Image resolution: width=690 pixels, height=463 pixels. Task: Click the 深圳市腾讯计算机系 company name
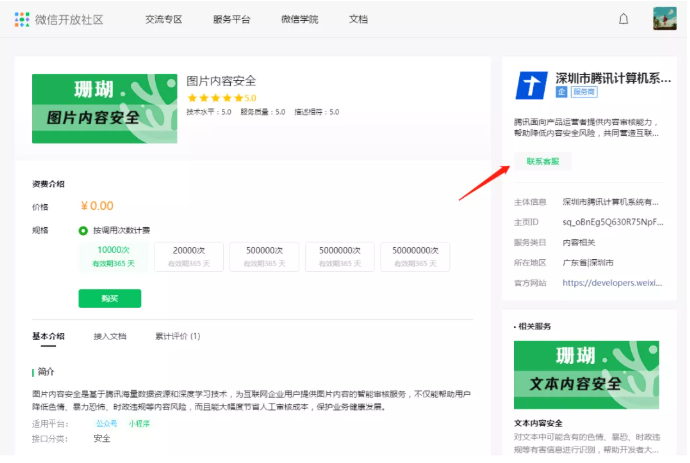pos(613,78)
